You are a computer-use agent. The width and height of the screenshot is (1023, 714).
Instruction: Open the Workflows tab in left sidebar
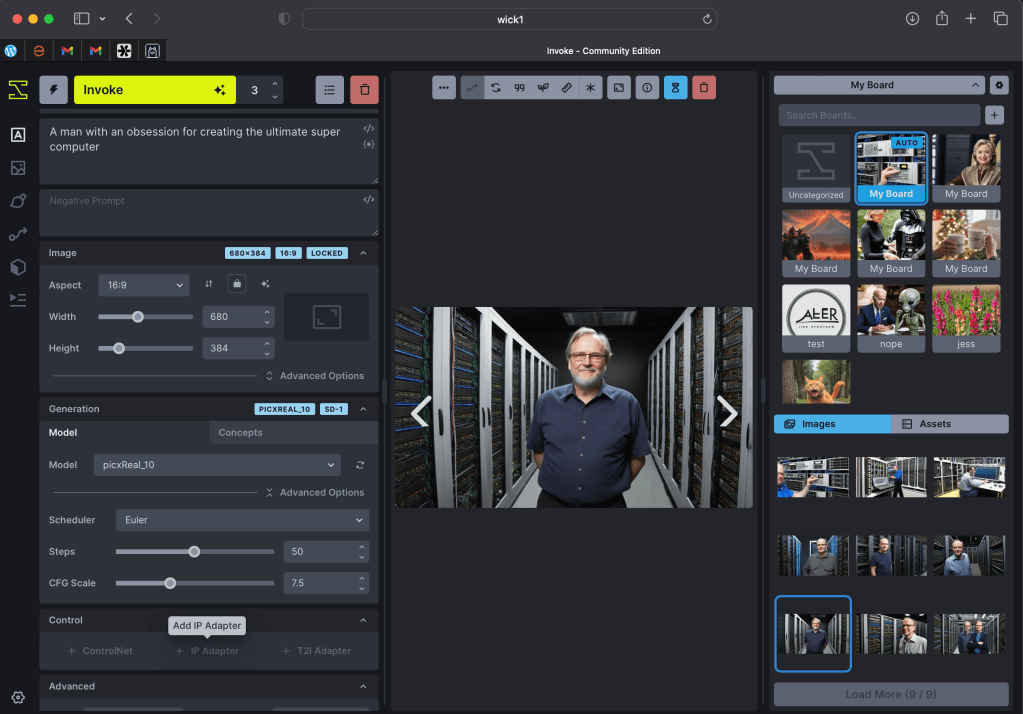click(x=18, y=234)
